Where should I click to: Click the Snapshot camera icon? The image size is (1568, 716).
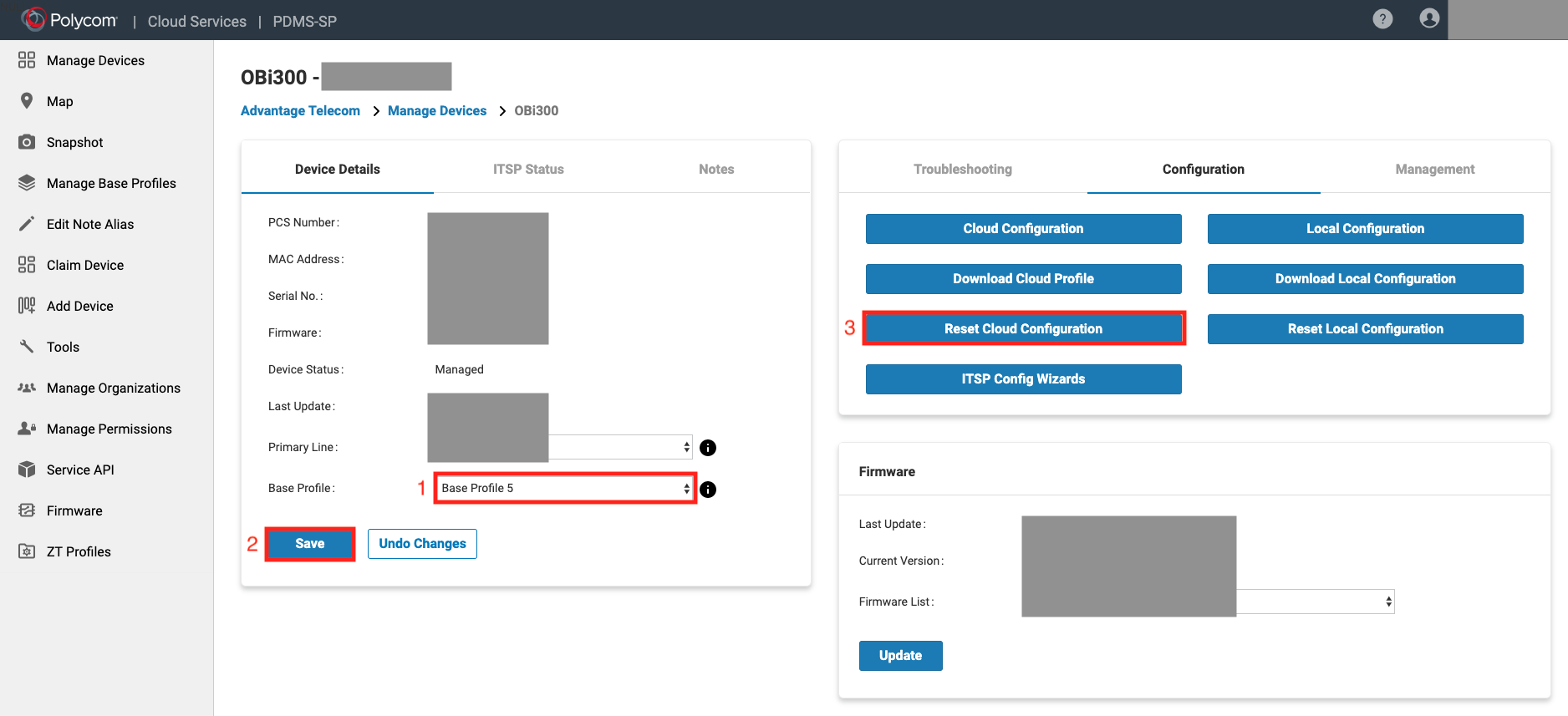click(27, 142)
